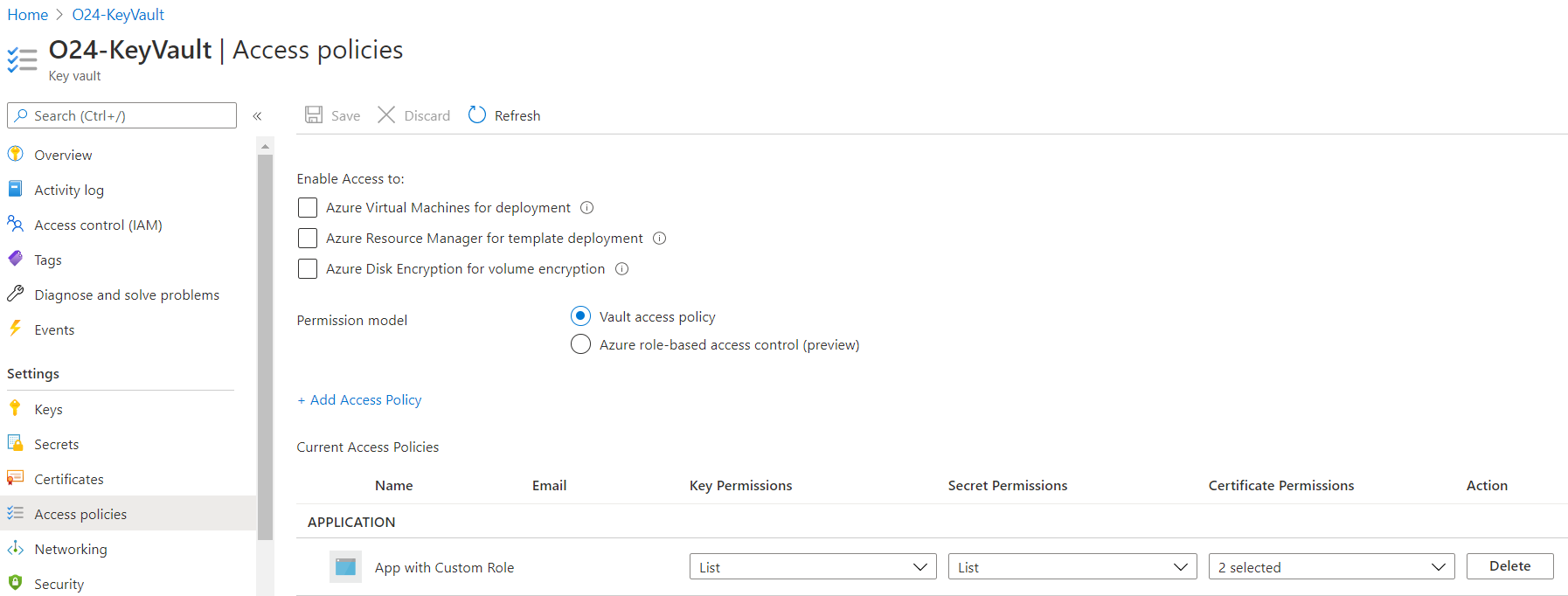1568x596 pixels.
Task: Open Certificates via its sidebar icon
Action: [x=15, y=479]
